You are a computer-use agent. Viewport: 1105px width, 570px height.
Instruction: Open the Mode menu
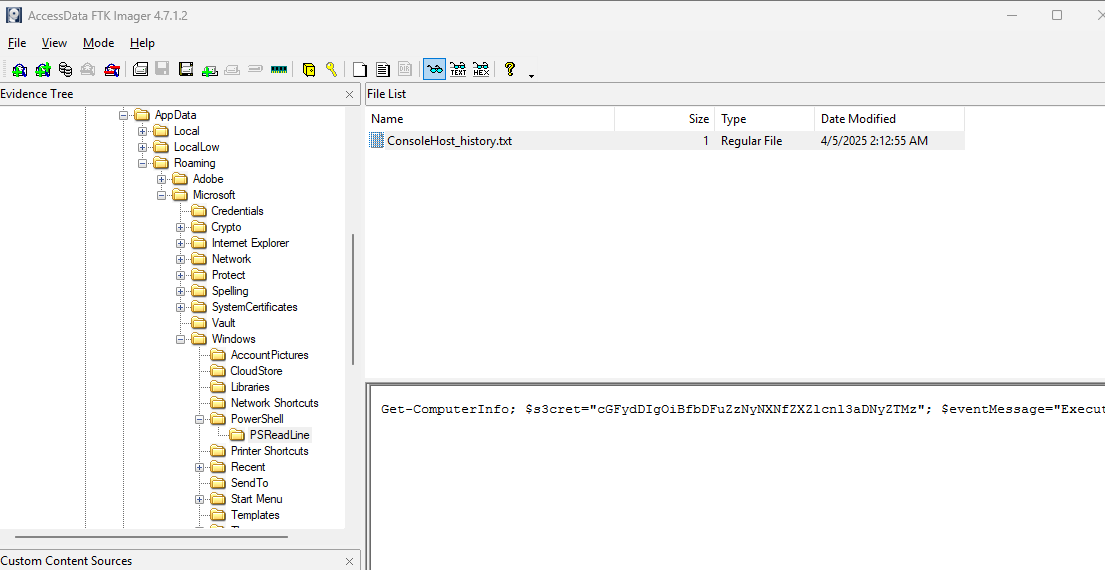pyautogui.click(x=99, y=43)
